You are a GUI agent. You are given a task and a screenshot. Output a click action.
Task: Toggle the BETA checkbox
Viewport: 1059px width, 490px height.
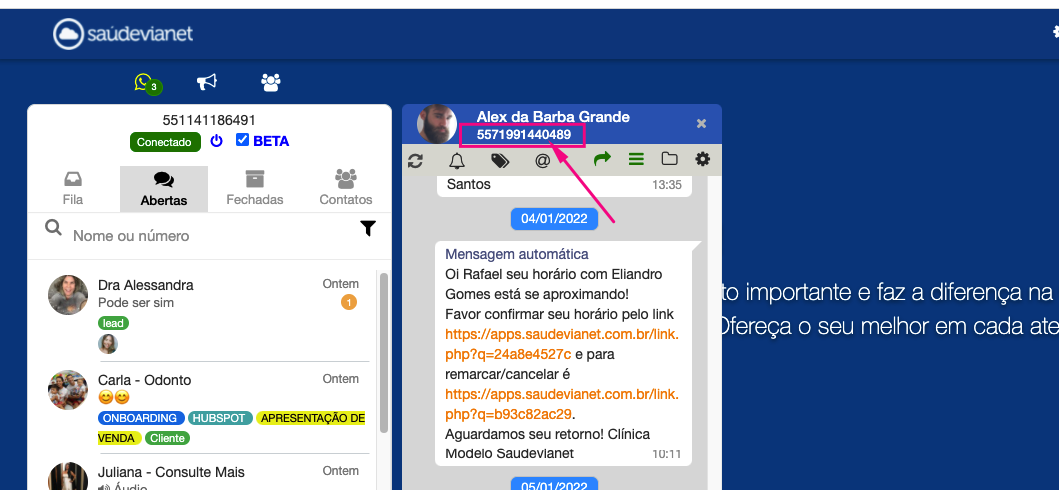[242, 140]
